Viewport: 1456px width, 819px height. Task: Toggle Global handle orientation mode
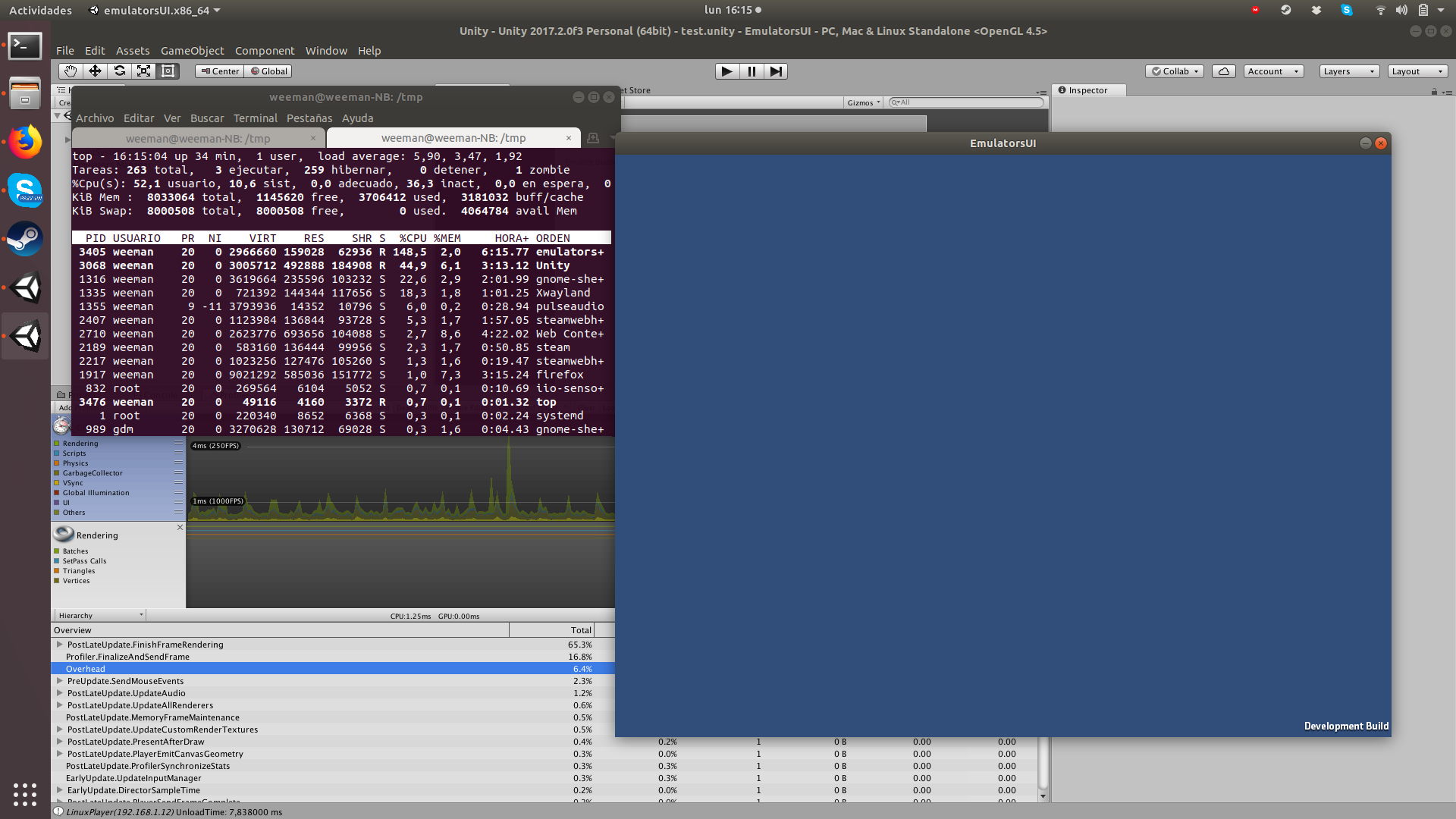point(268,71)
